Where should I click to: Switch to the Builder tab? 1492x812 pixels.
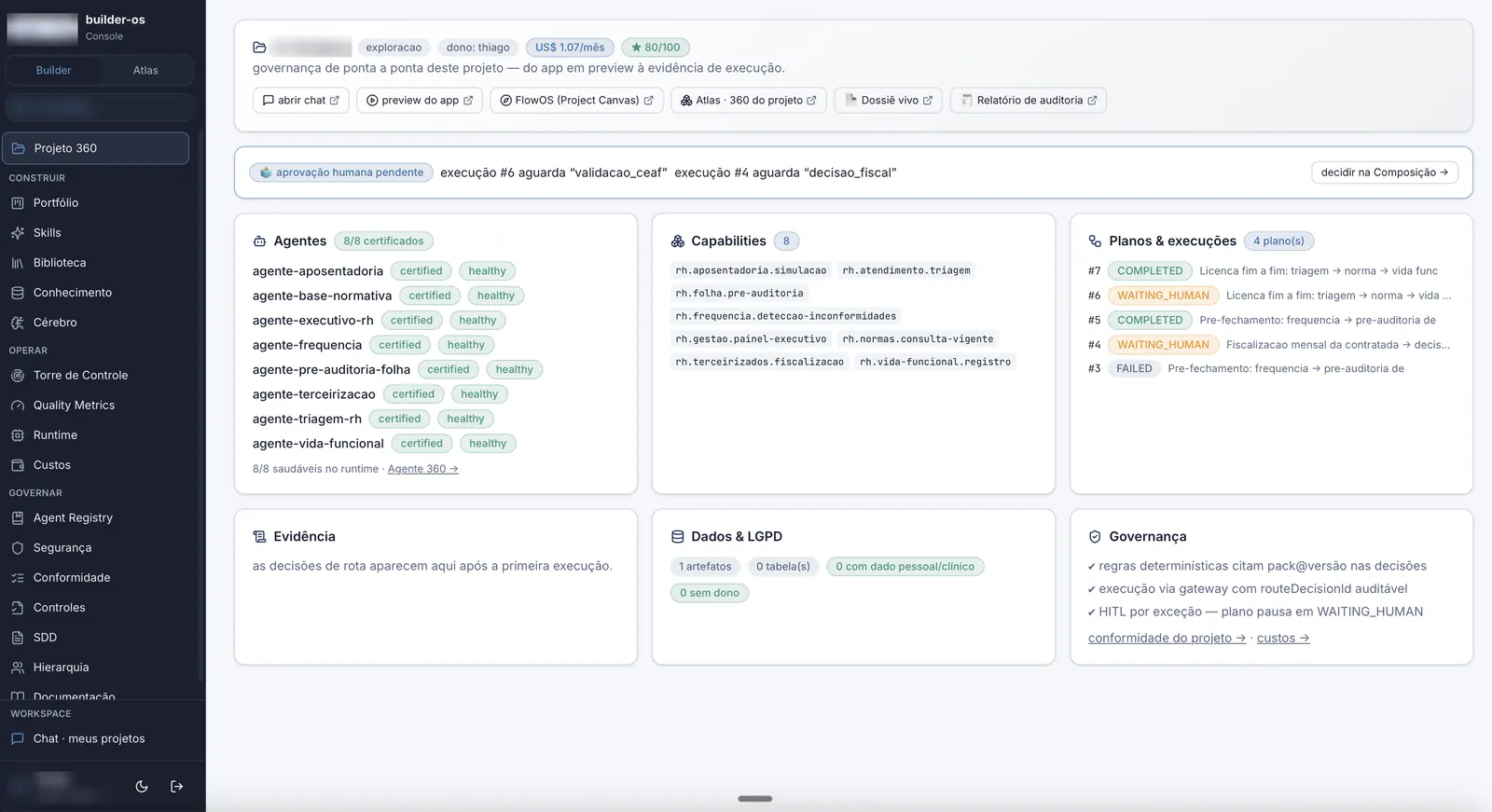pyautogui.click(x=53, y=70)
